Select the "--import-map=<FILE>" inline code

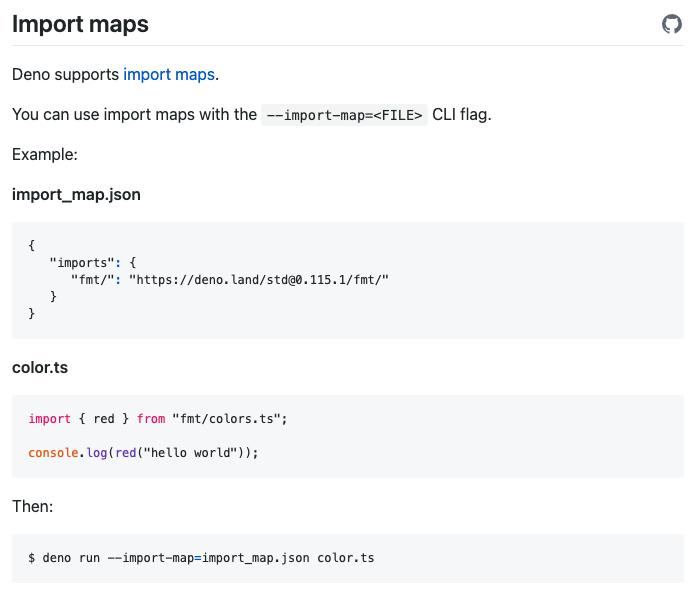(x=344, y=115)
